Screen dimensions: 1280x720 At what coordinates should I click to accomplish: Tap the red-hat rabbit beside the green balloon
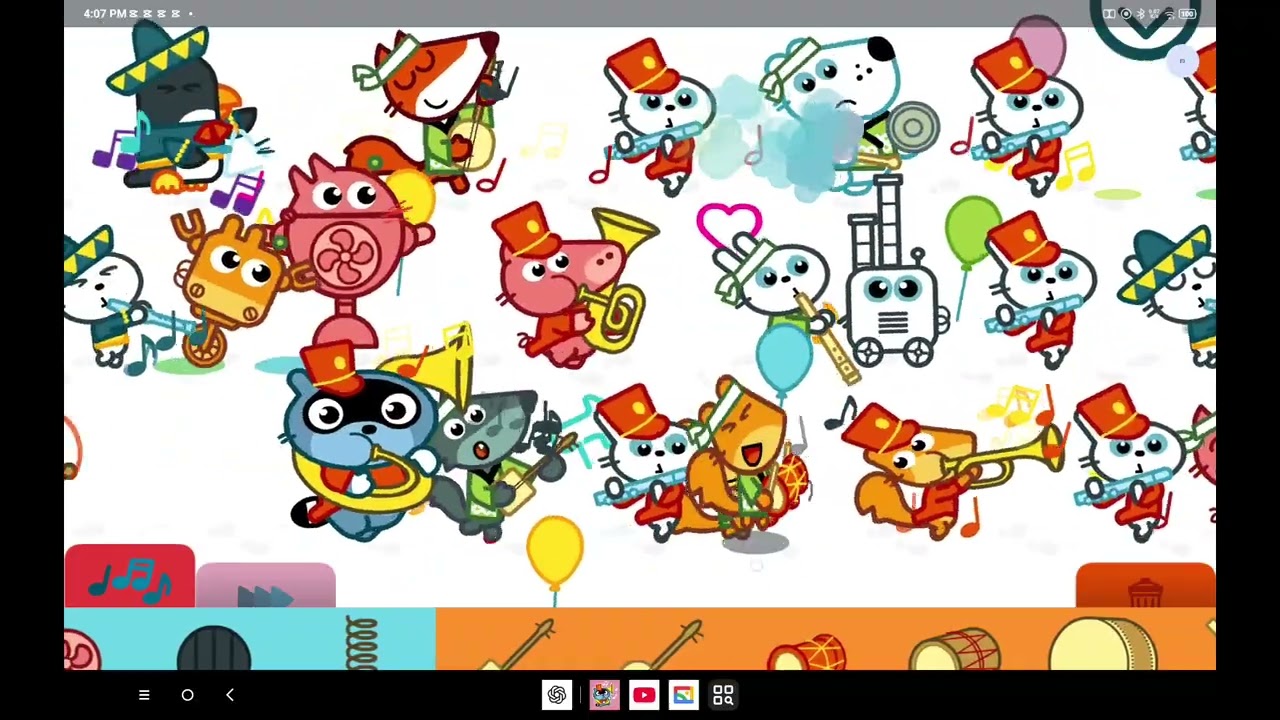click(1040, 290)
